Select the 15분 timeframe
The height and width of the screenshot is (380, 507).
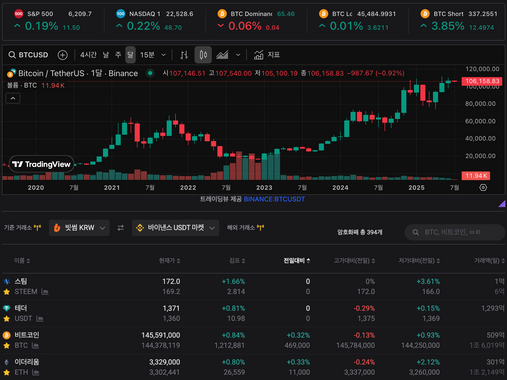coord(147,55)
